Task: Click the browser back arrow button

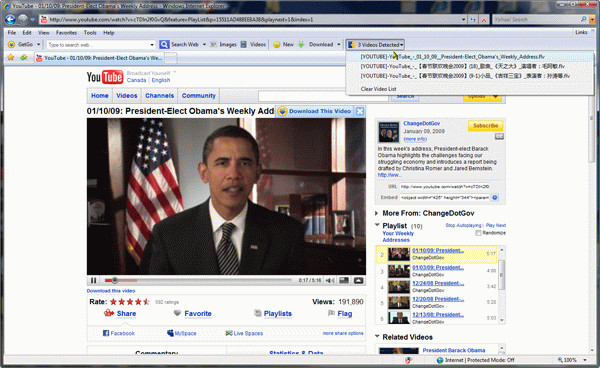Action: [x=10, y=19]
